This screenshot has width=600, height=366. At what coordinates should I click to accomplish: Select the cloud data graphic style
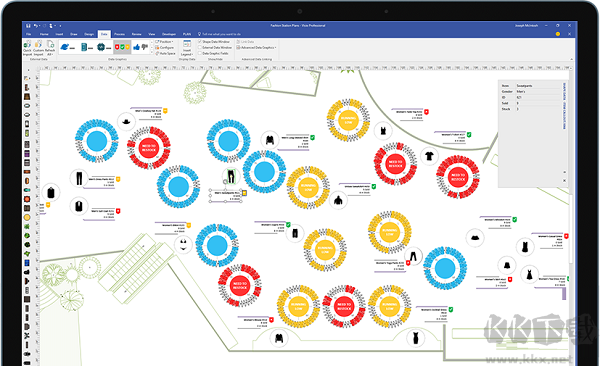68,47
